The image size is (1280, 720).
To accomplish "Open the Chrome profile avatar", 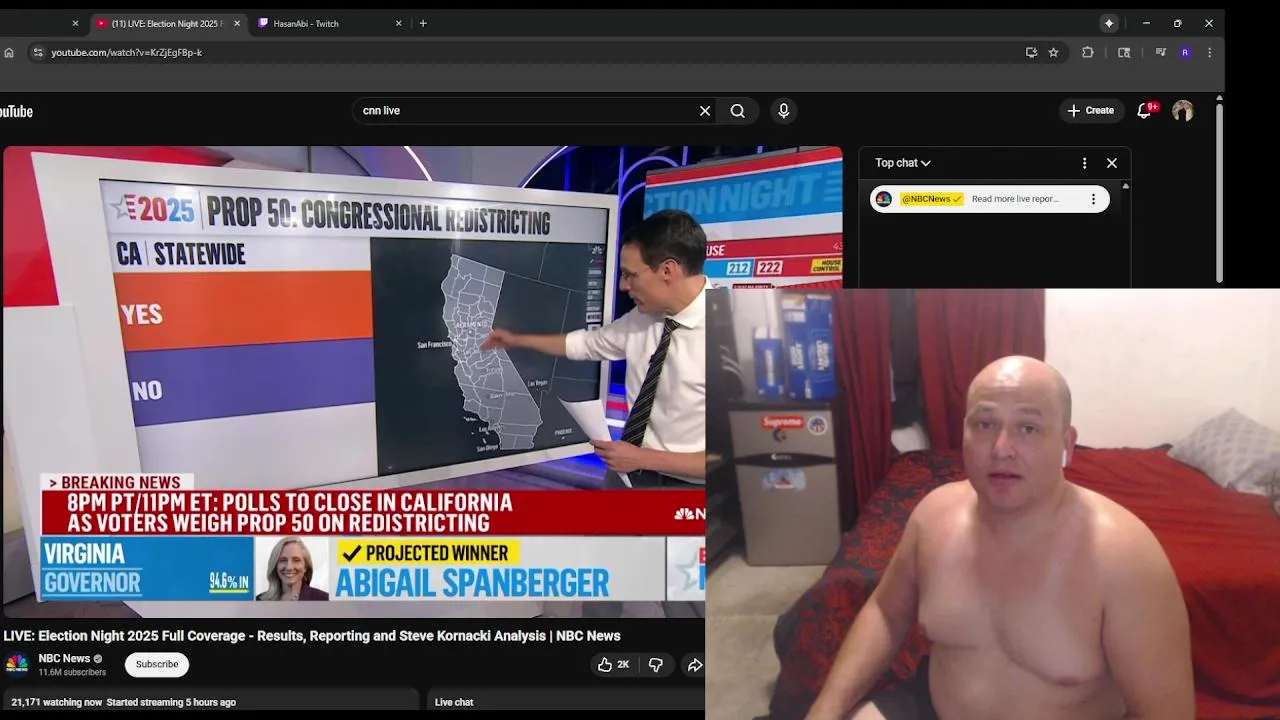I will pos(1185,53).
